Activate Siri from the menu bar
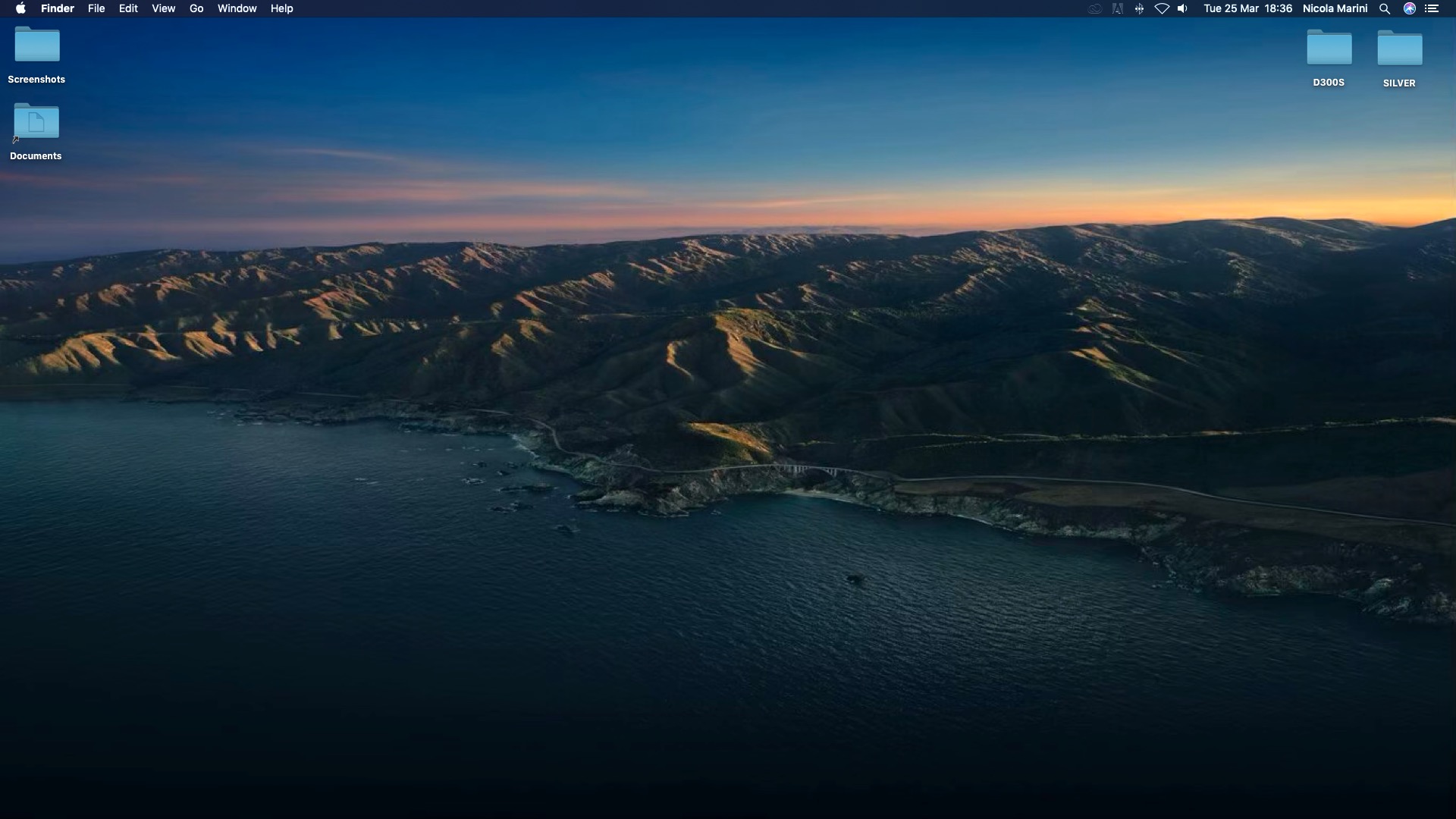The width and height of the screenshot is (1456, 819). click(1410, 8)
